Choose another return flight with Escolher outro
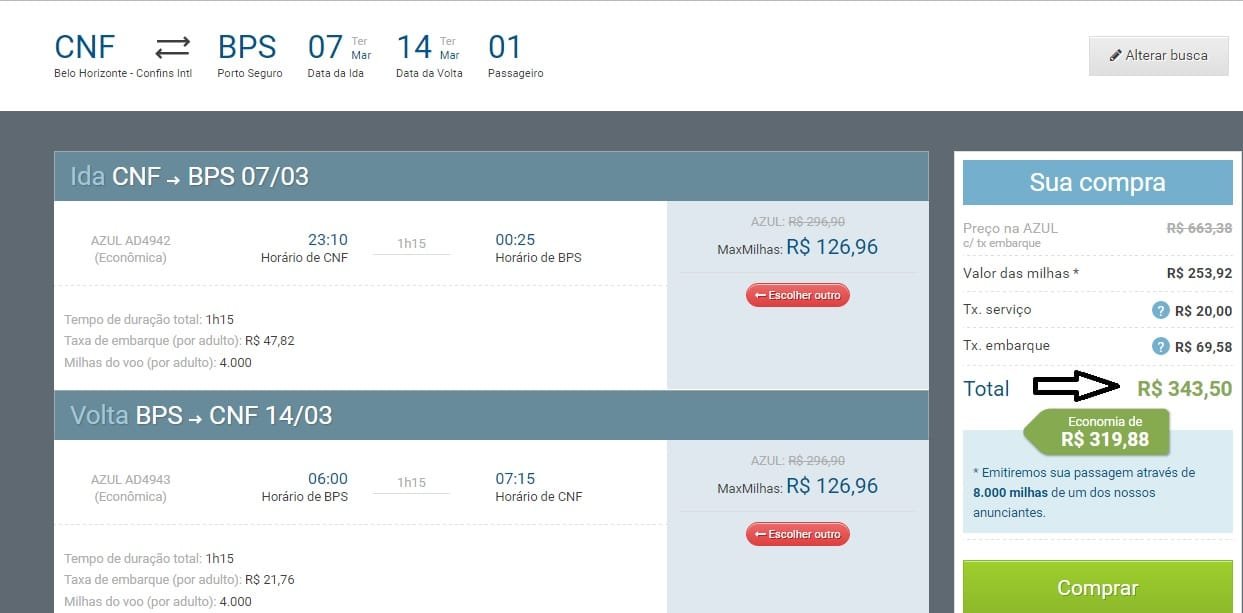Image resolution: width=1243 pixels, height=613 pixels. pyautogui.click(x=798, y=534)
